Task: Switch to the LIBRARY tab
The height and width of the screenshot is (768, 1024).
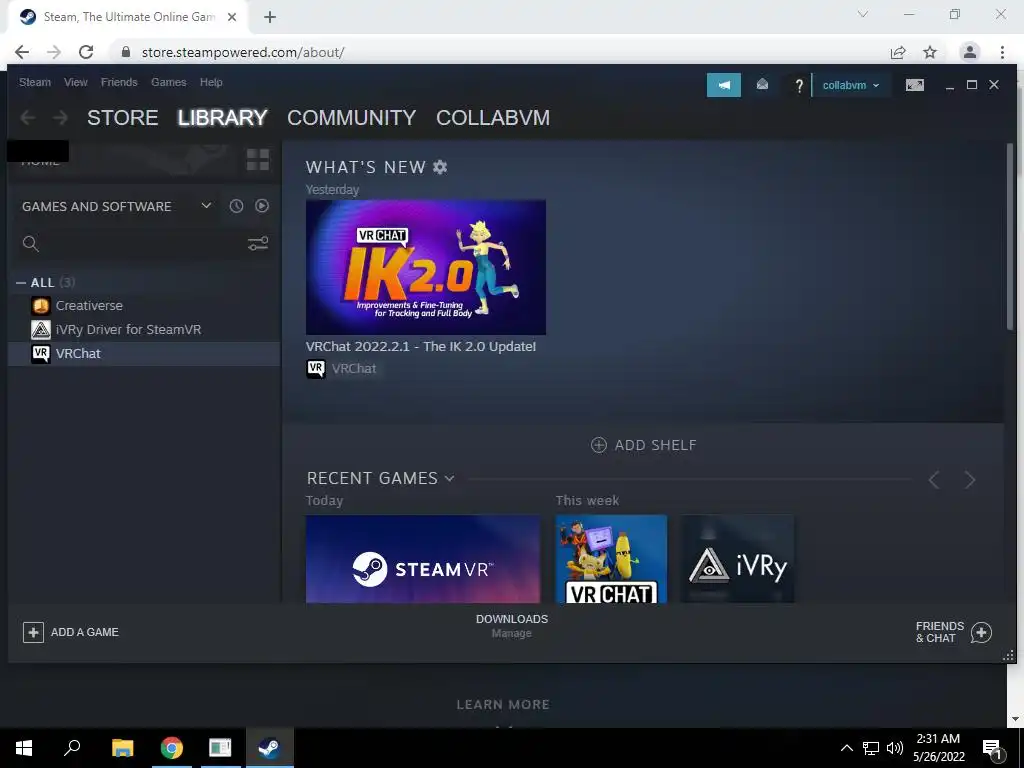Action: click(x=223, y=118)
